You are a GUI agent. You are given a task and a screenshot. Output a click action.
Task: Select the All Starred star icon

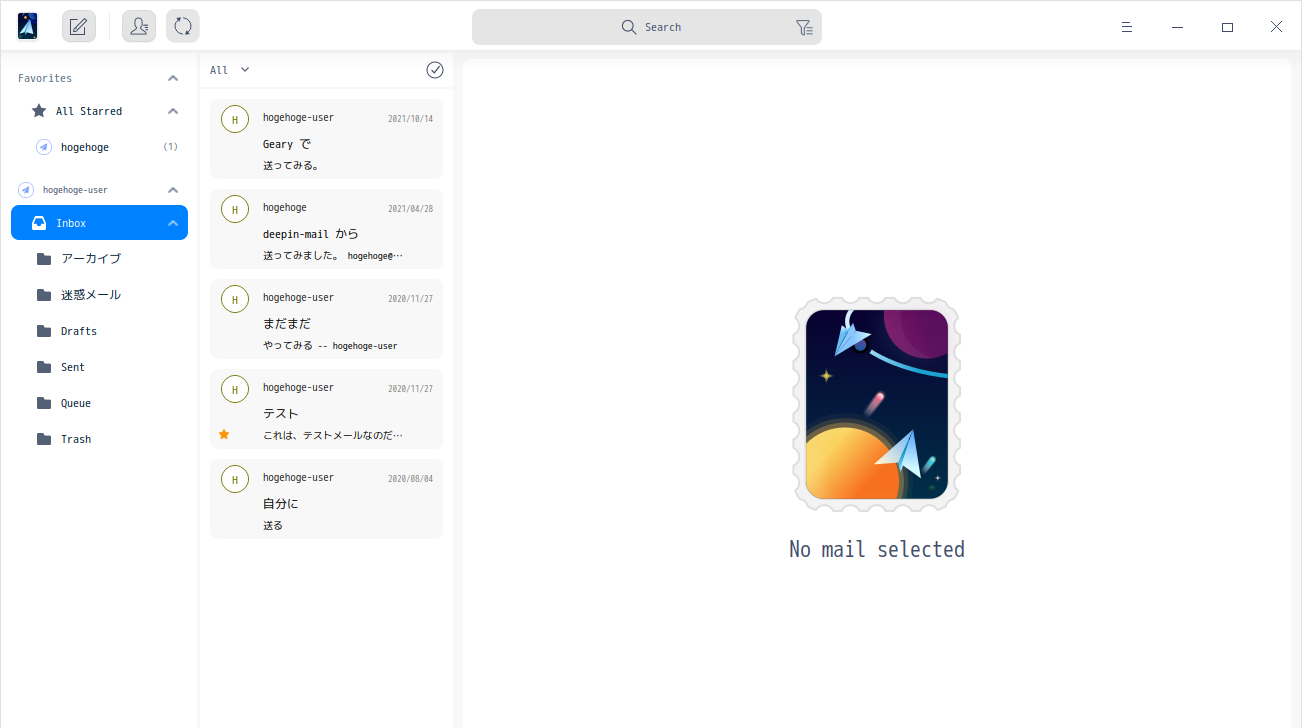(x=39, y=111)
